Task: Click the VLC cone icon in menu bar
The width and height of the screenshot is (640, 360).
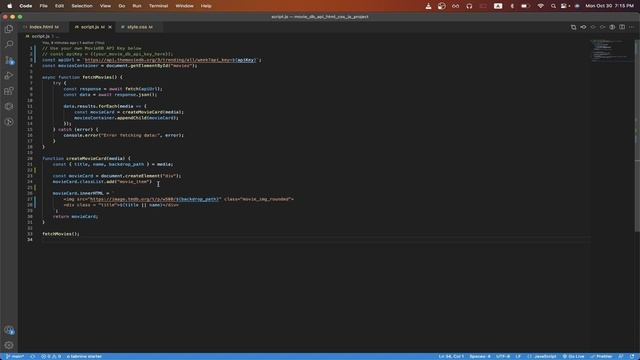Action: (x=428, y=6)
